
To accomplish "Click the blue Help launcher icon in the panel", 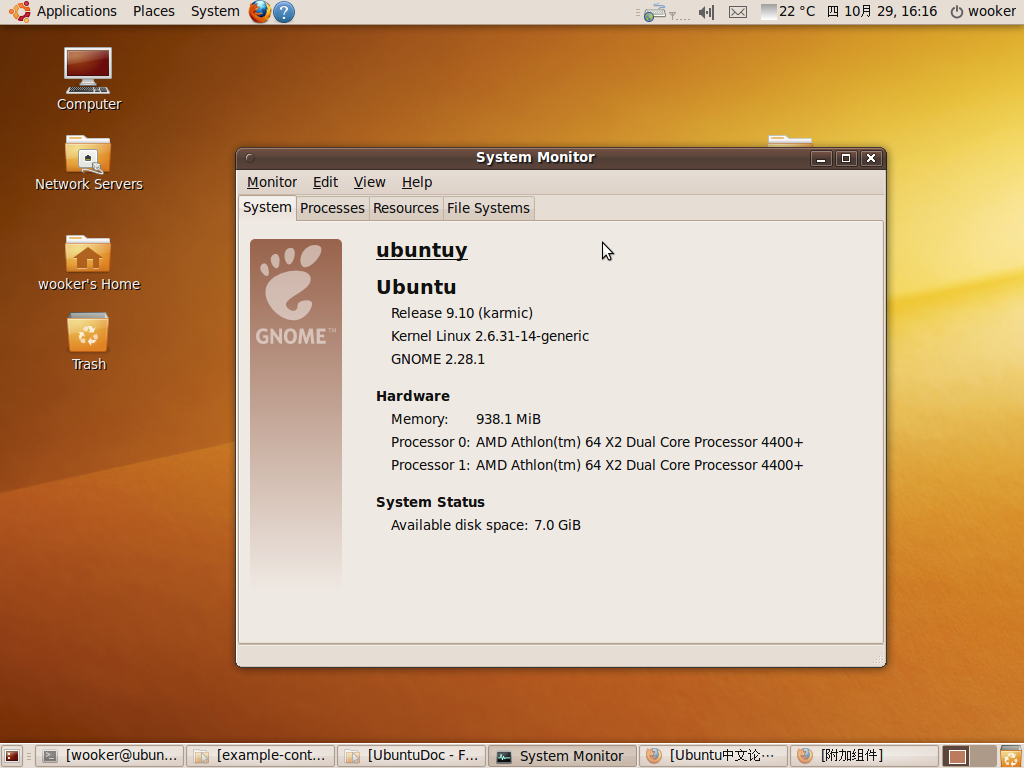I will pos(283,12).
